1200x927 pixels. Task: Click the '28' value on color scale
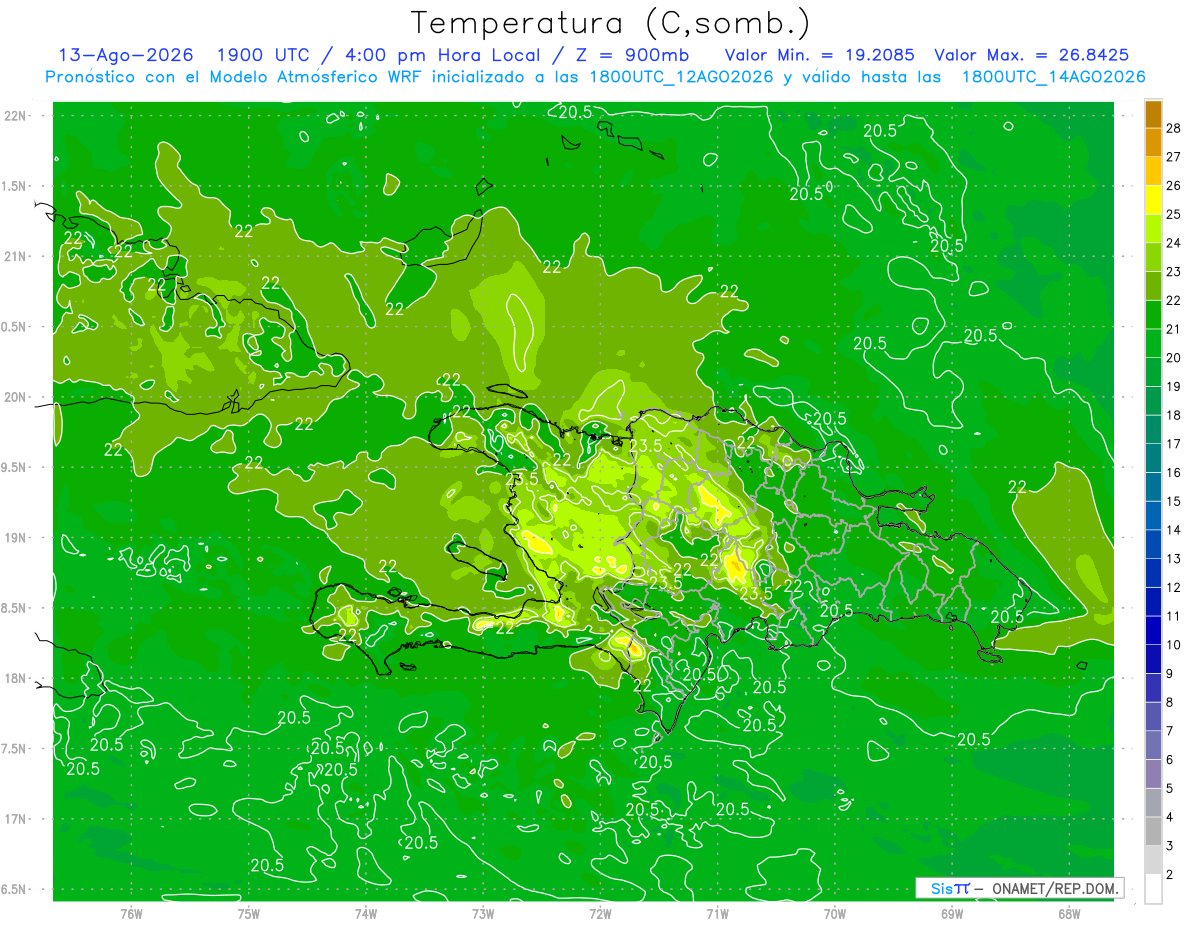1174,126
